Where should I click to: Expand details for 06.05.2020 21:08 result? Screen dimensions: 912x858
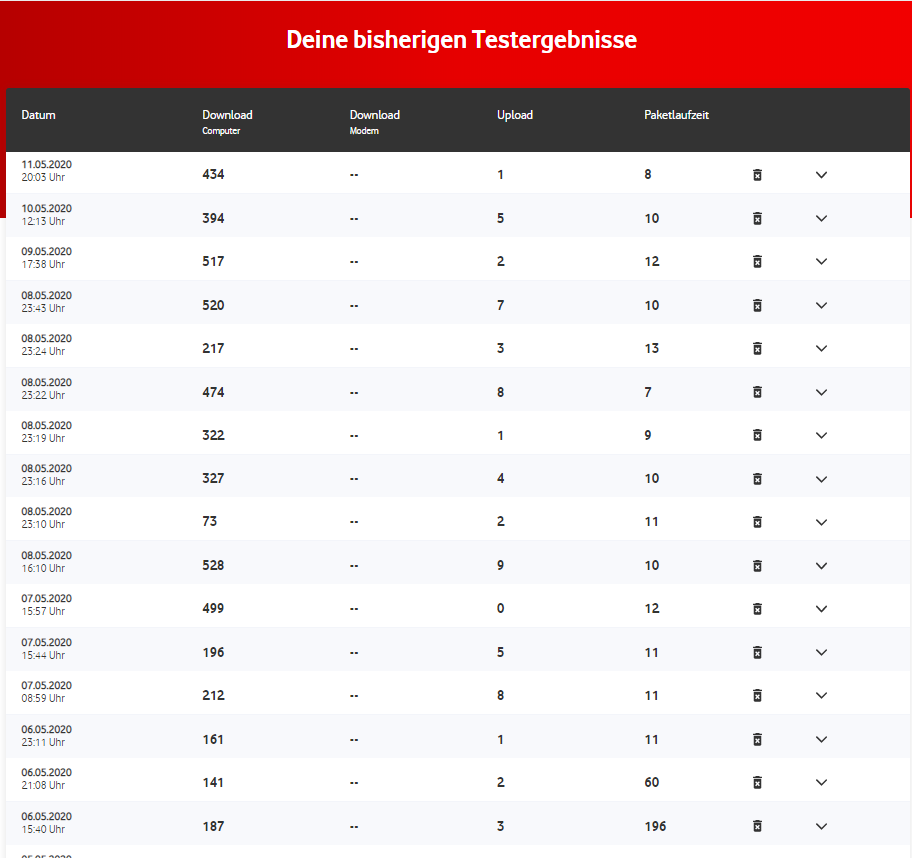821,782
